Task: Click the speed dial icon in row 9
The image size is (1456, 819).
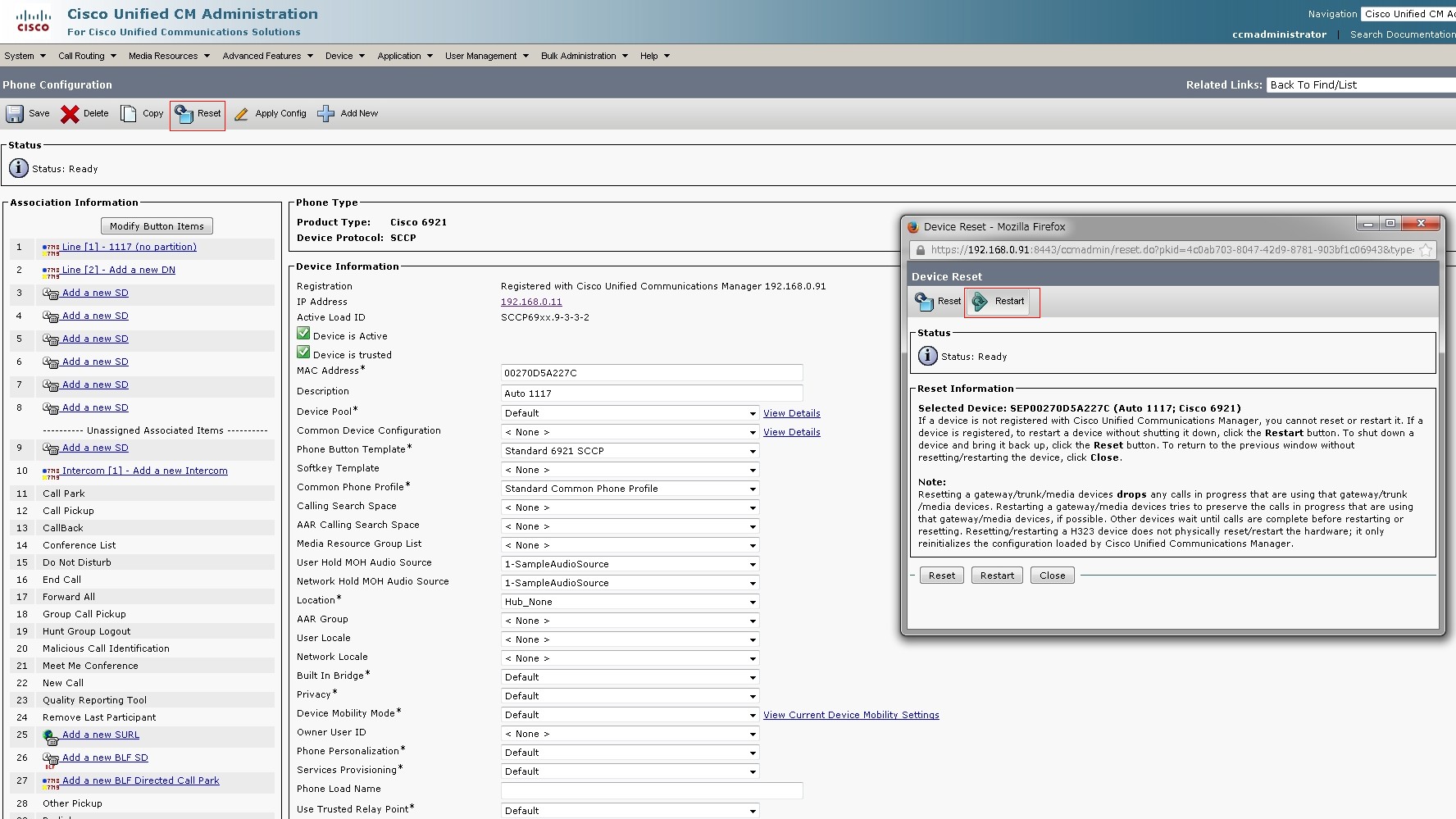Action: point(51,448)
